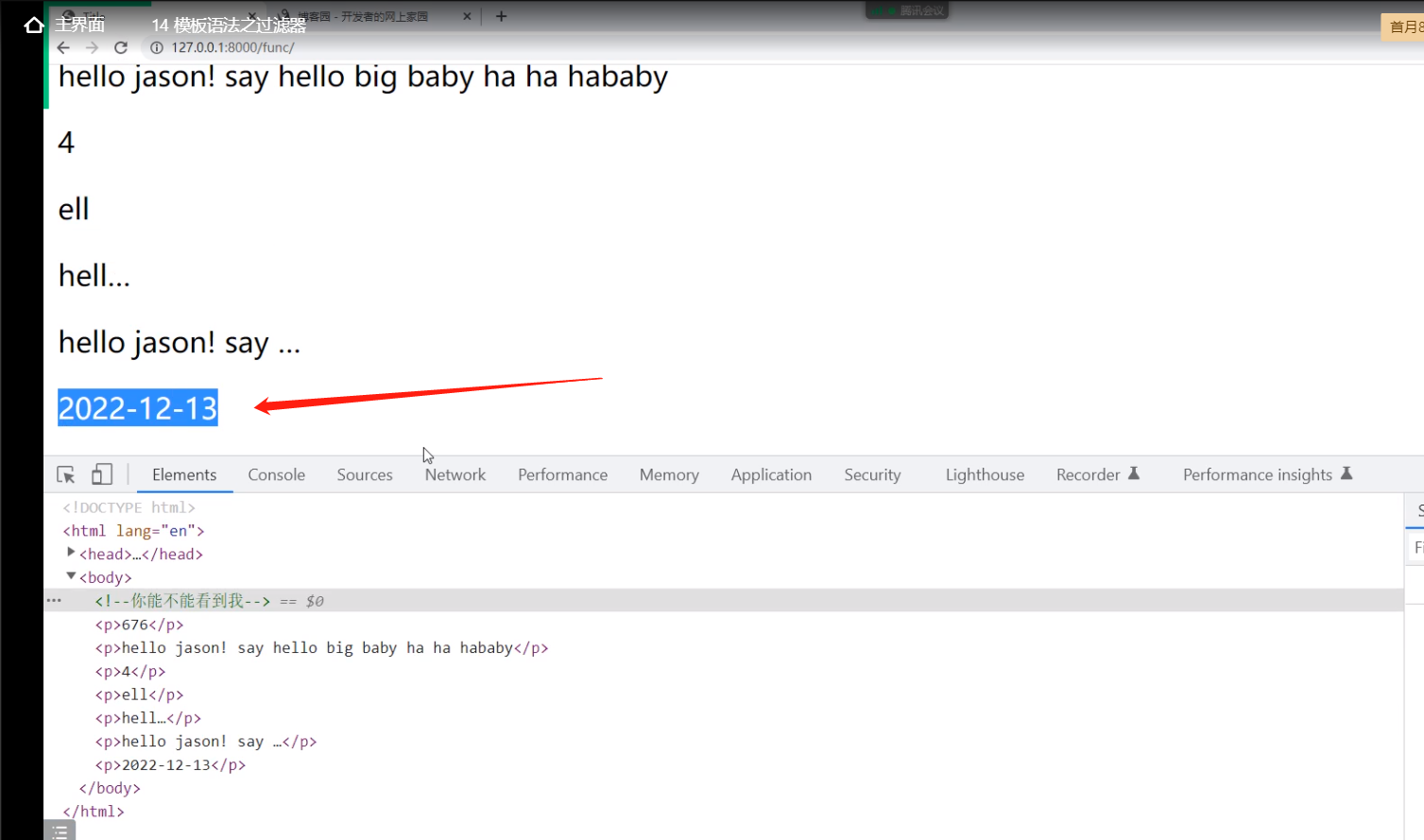The height and width of the screenshot is (840, 1424).
Task: Close the 博客园 browser tab
Action: pyautogui.click(x=467, y=16)
